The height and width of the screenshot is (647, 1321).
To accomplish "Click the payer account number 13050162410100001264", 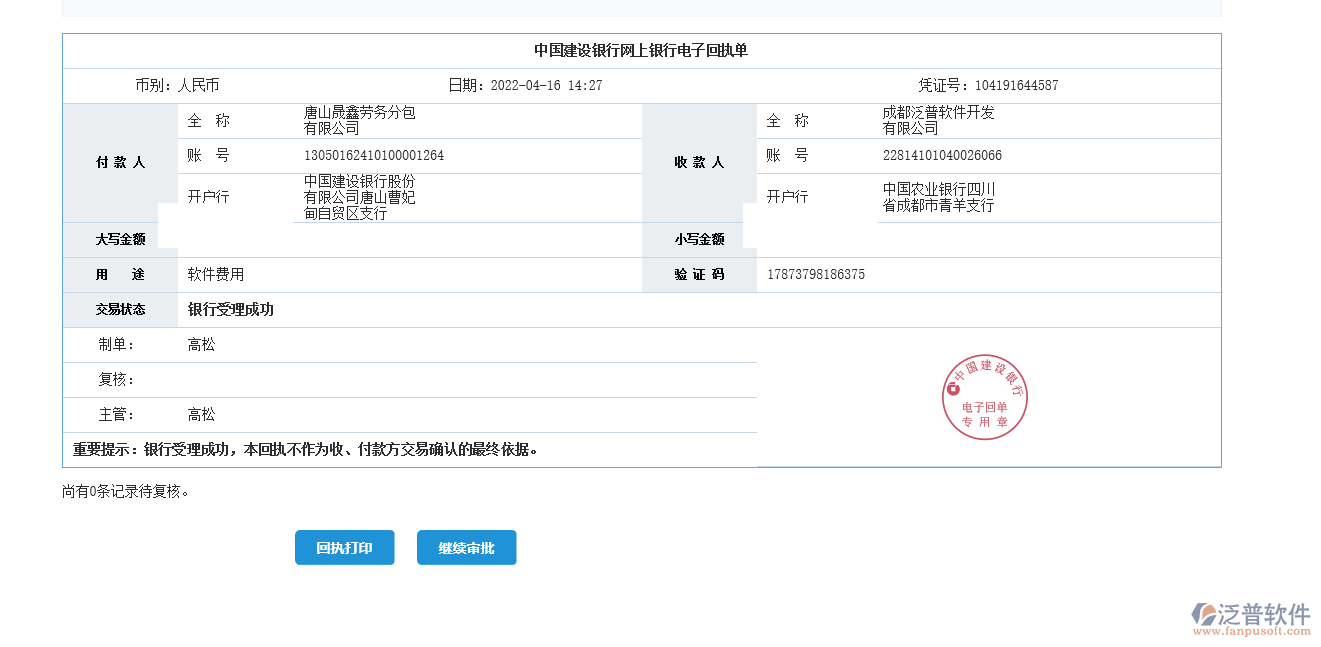I will point(372,156).
